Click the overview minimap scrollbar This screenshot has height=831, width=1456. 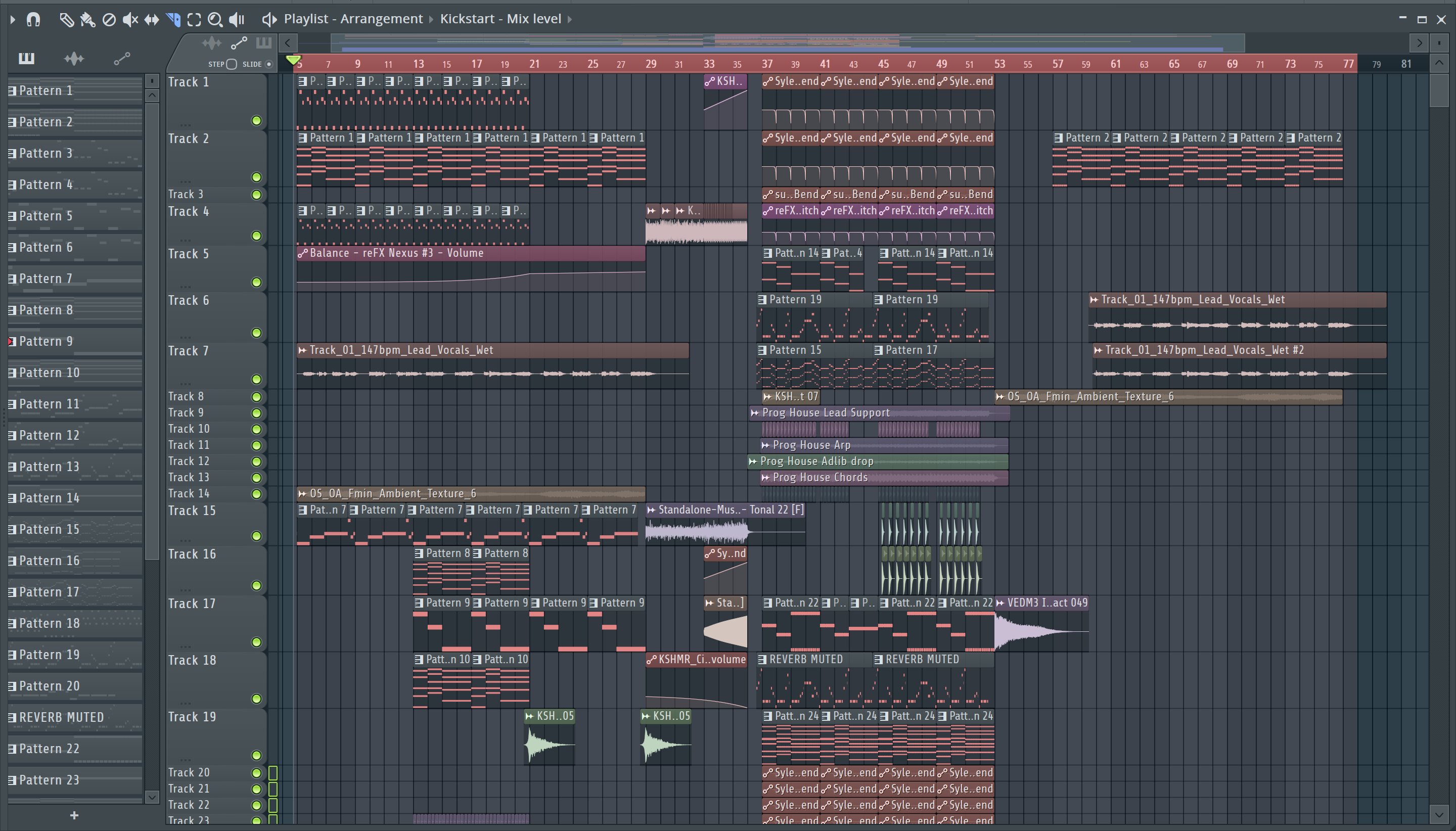click(x=788, y=43)
